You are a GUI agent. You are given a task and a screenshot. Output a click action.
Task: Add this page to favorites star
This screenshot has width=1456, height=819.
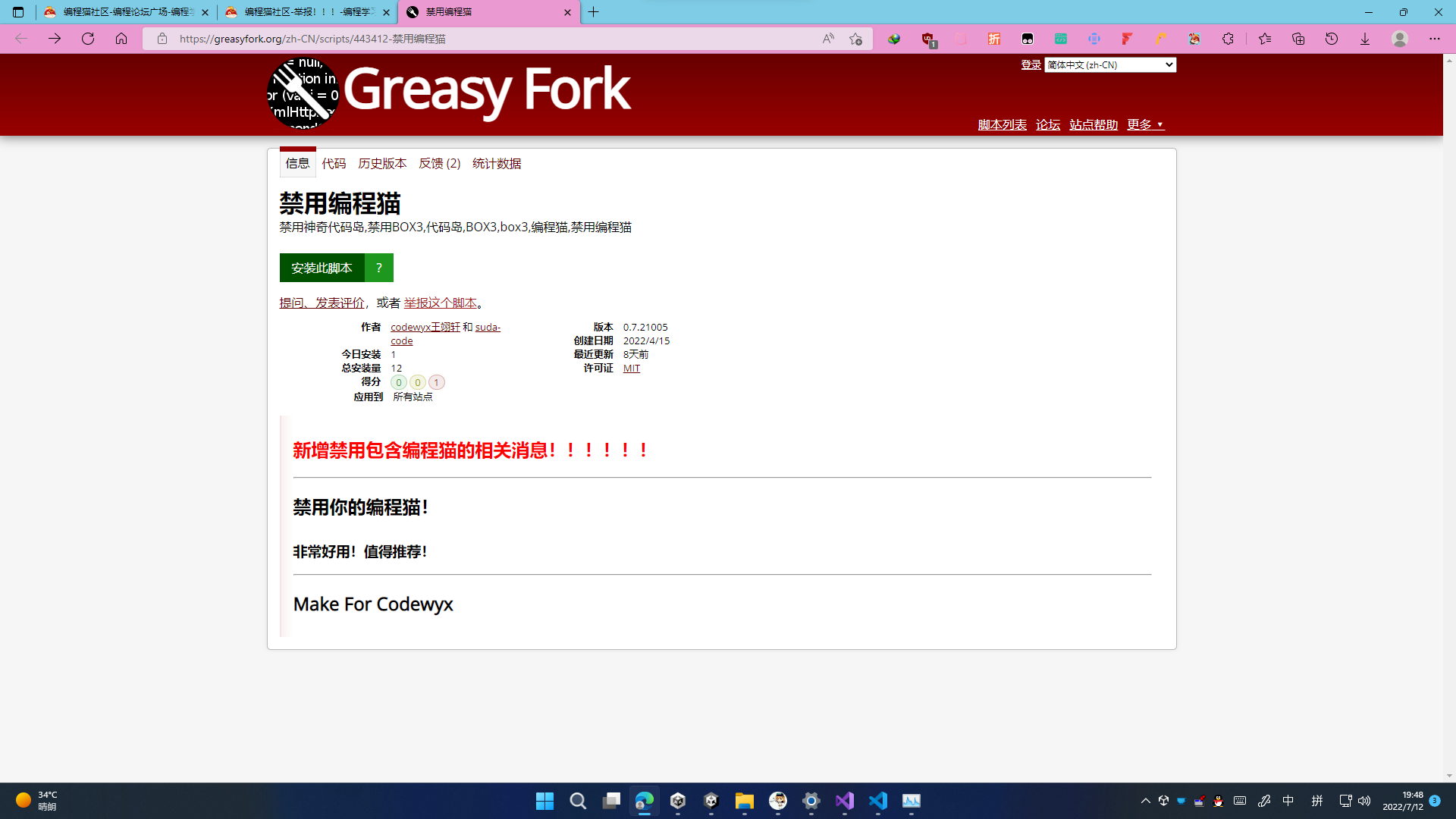856,39
